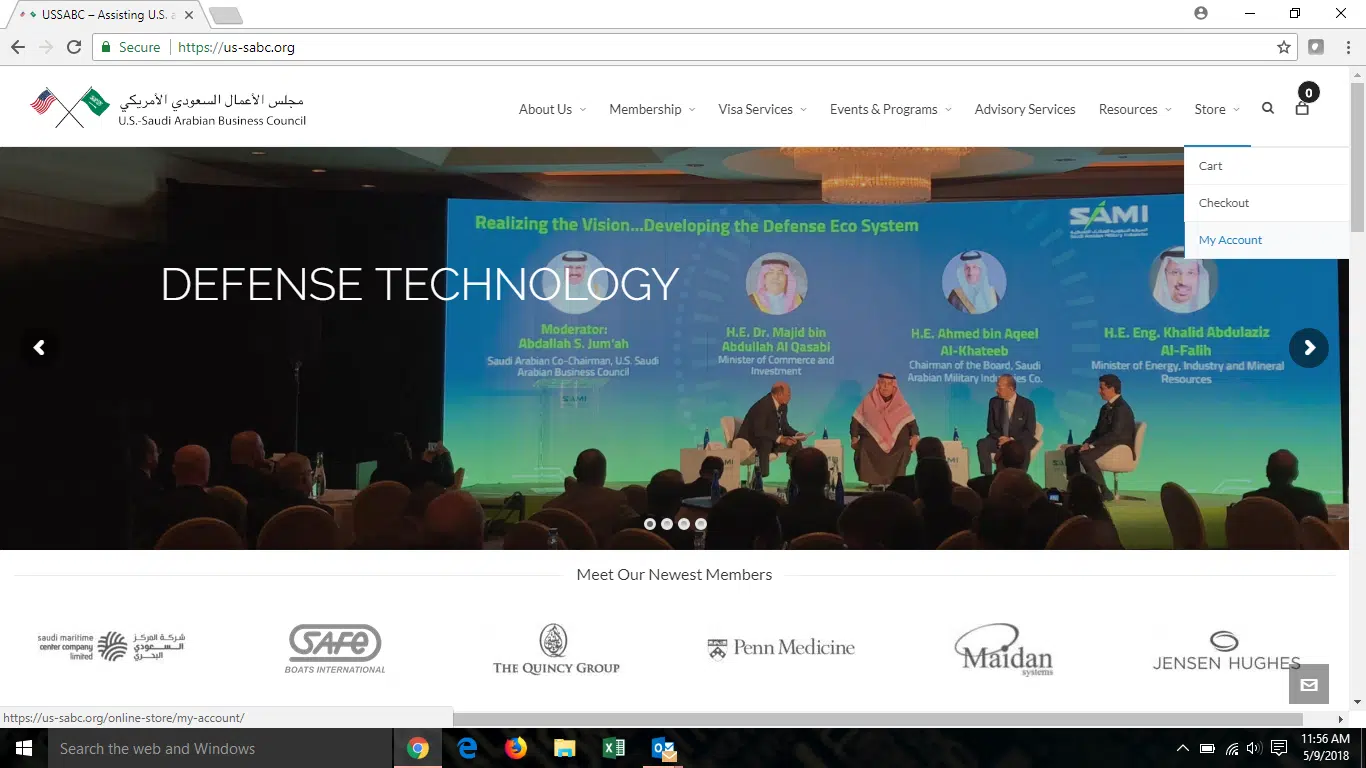Image resolution: width=1366 pixels, height=768 pixels.
Task: Select the first slide indicator dot
Action: [x=650, y=524]
